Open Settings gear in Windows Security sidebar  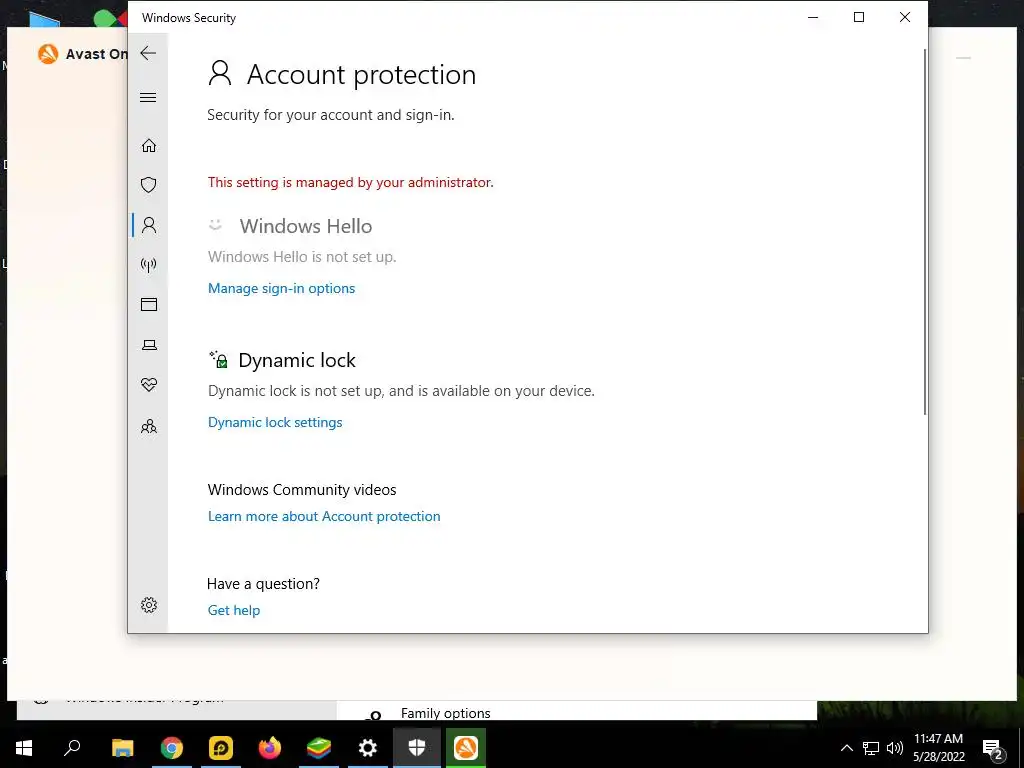[149, 605]
